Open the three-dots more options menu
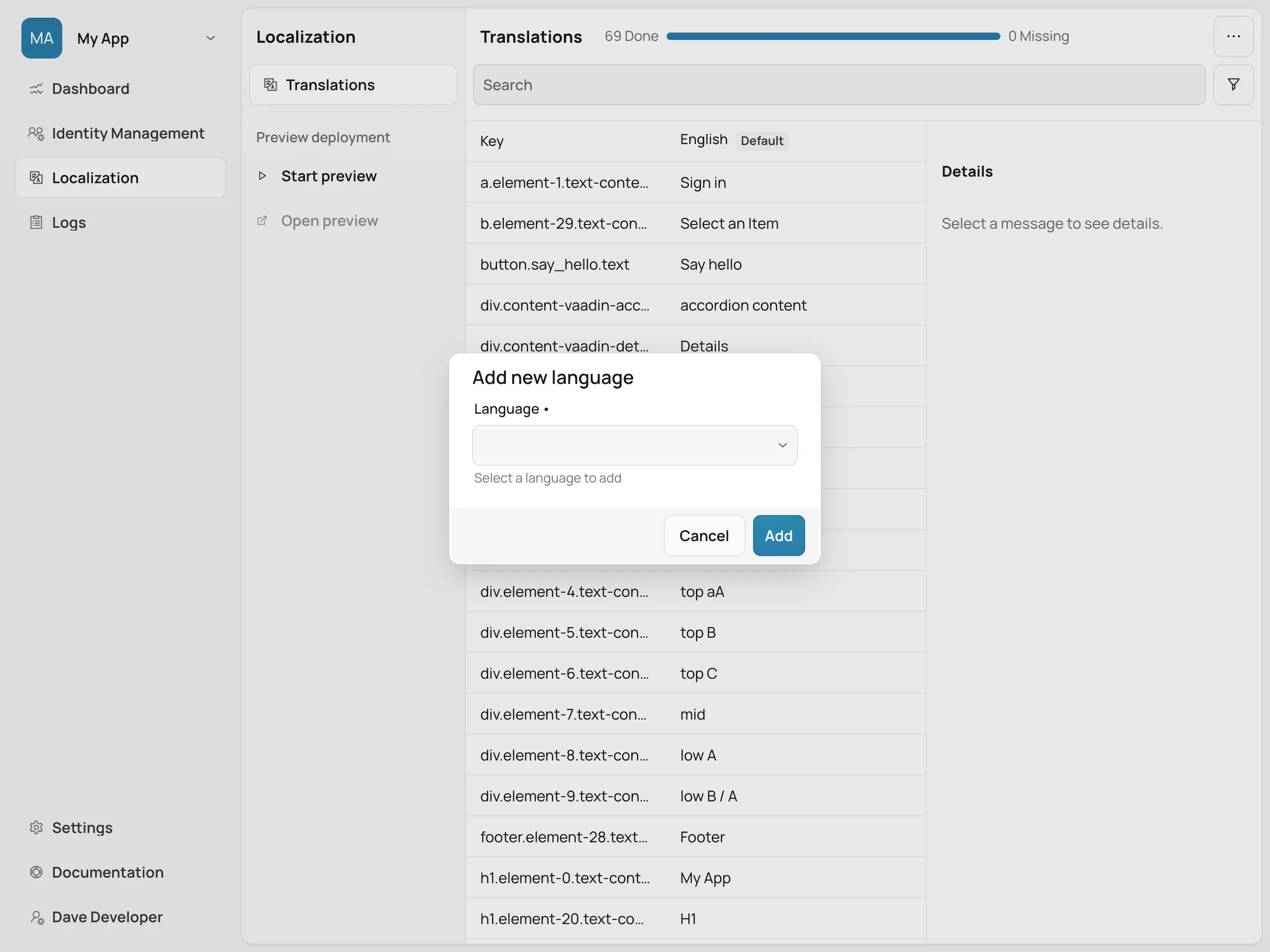This screenshot has height=952, width=1270. click(1233, 36)
